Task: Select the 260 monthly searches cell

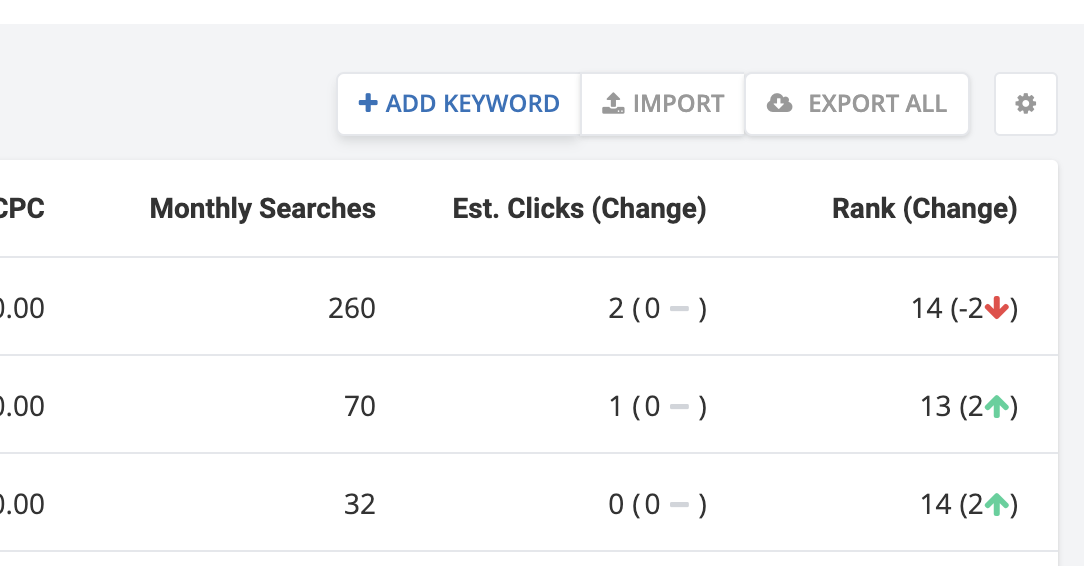Action: [x=352, y=309]
